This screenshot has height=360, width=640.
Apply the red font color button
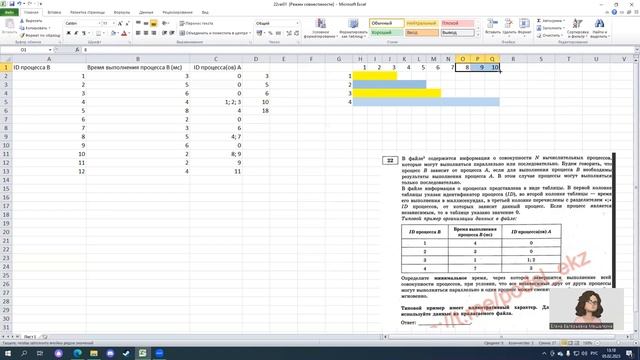tap(124, 33)
